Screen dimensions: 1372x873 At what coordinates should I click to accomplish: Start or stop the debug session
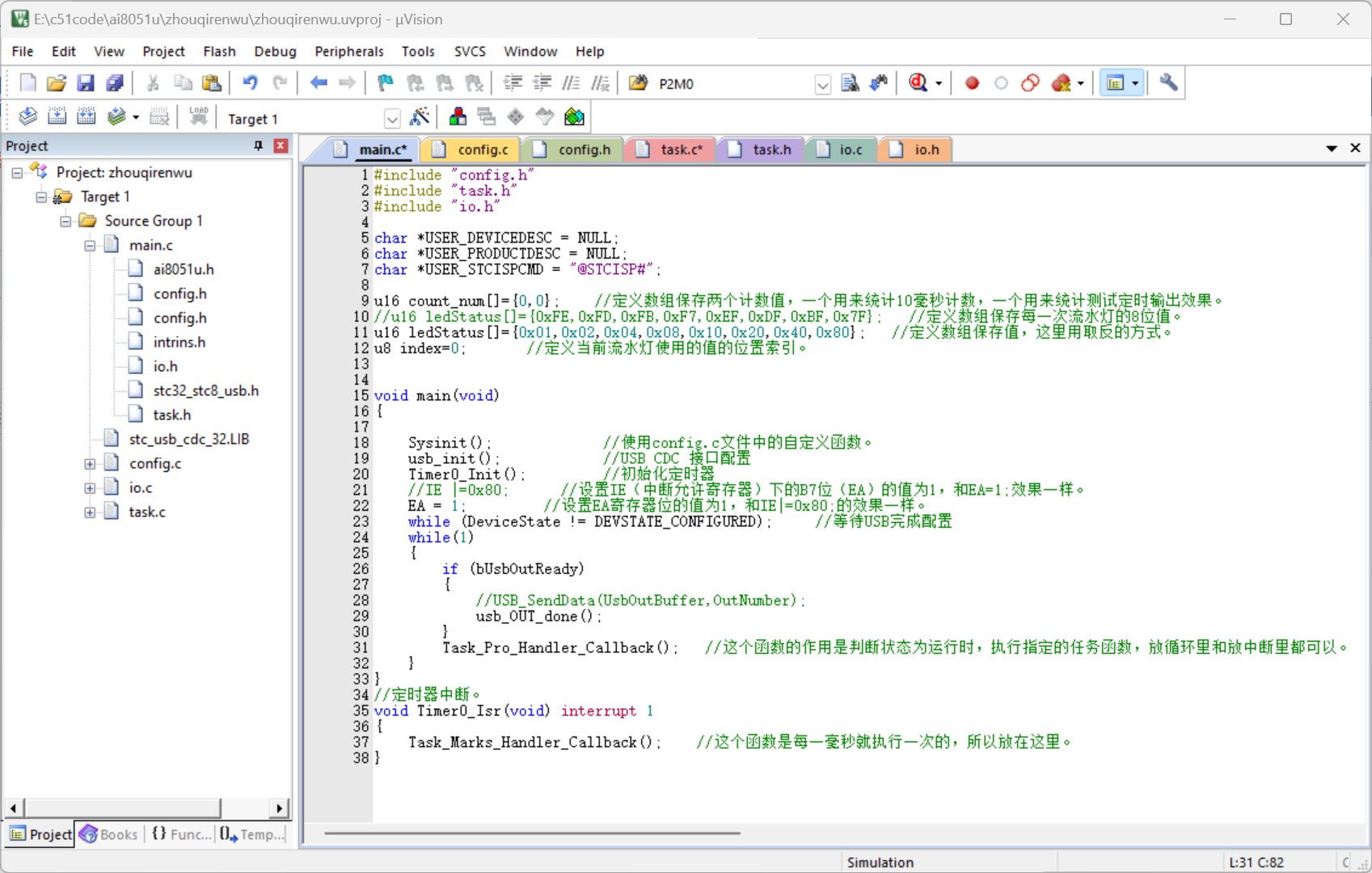918,83
